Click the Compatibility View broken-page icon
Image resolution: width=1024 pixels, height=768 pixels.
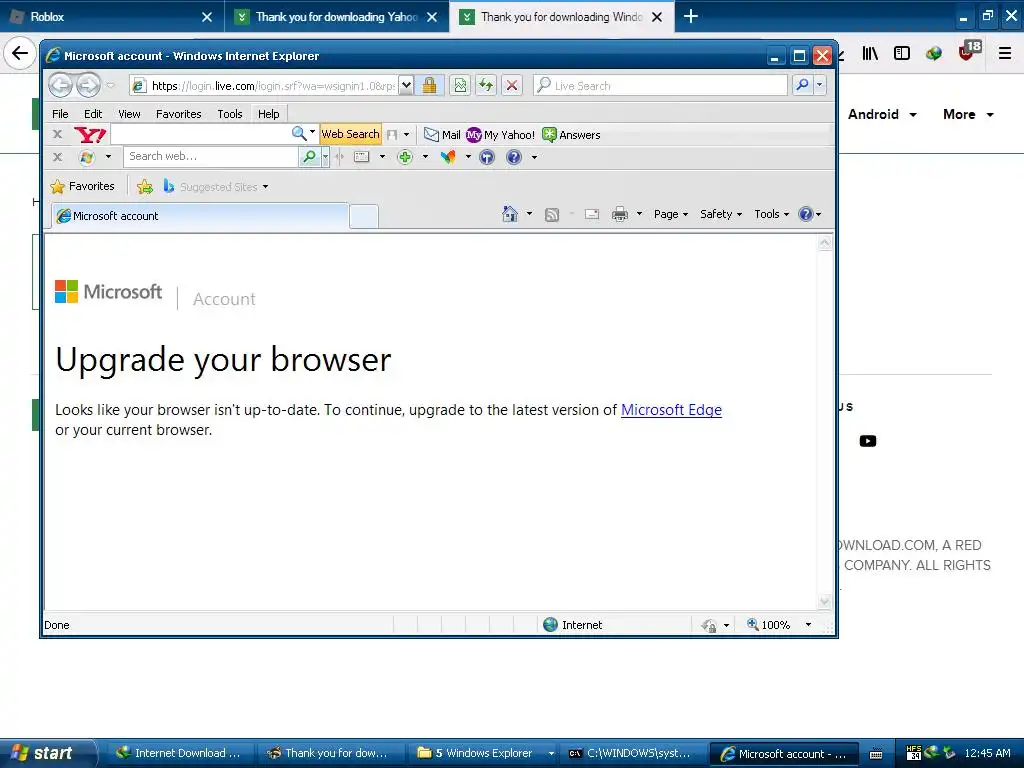(x=460, y=86)
